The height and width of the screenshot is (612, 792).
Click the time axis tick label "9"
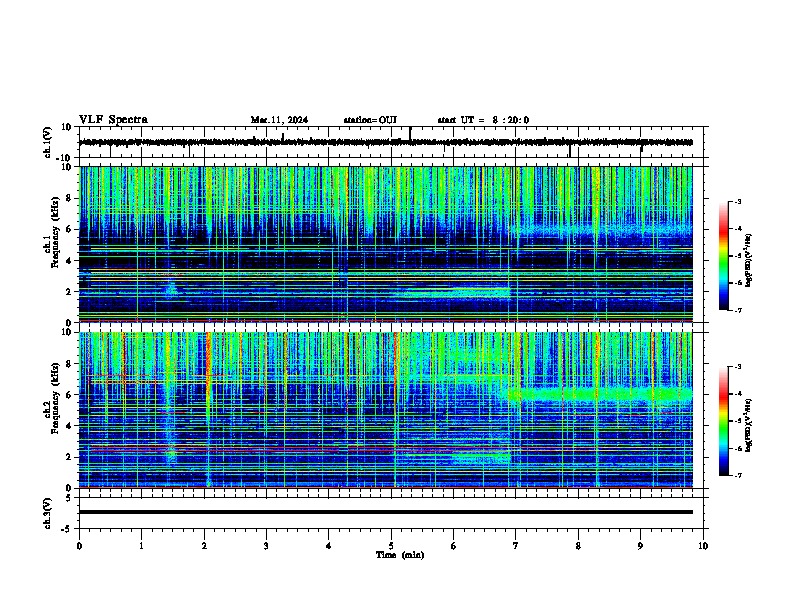(x=640, y=546)
